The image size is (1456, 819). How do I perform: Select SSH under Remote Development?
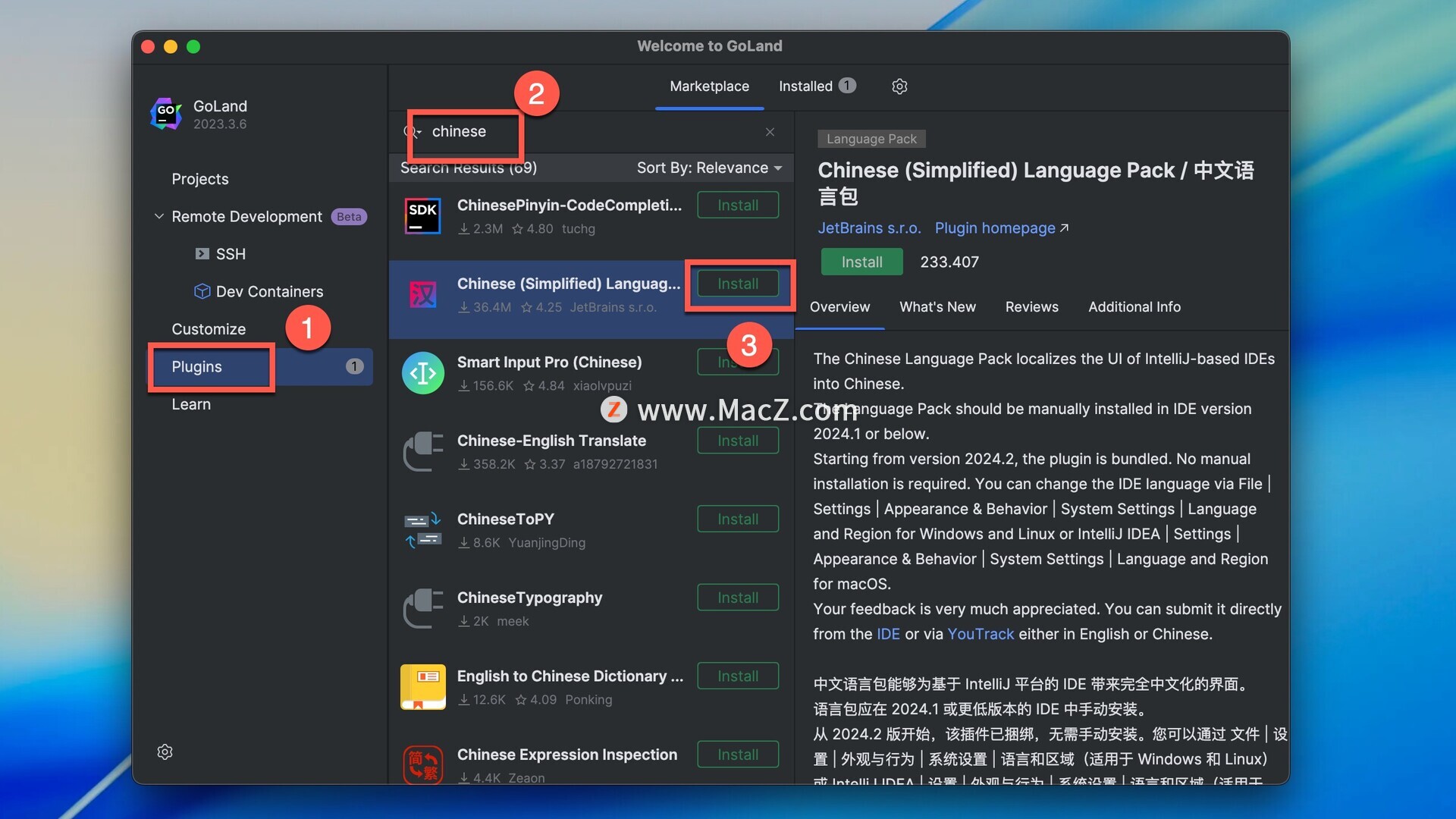(x=231, y=254)
